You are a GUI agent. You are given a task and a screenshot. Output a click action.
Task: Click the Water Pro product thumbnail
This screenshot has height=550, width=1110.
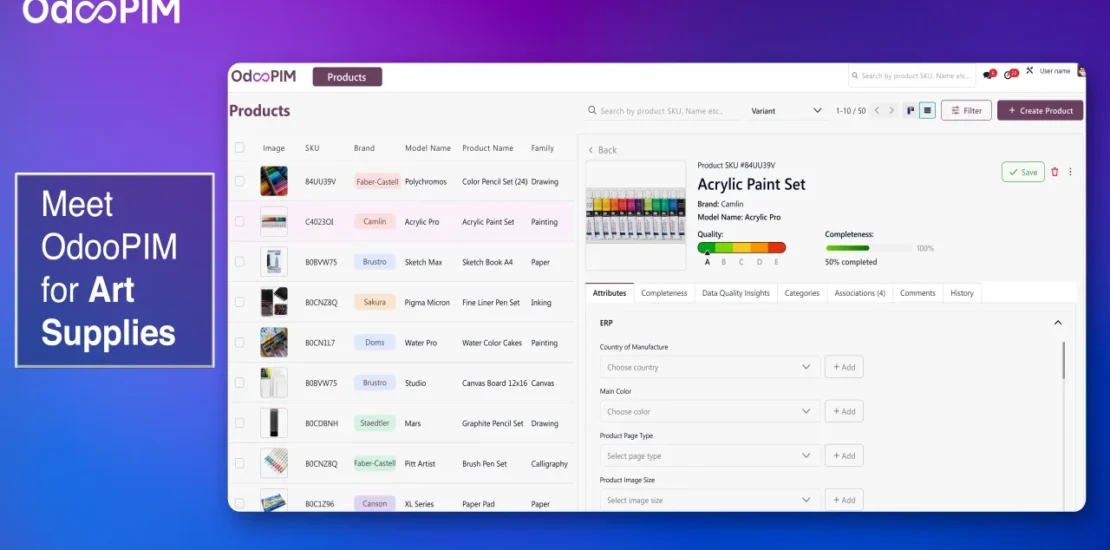pyautogui.click(x=274, y=343)
